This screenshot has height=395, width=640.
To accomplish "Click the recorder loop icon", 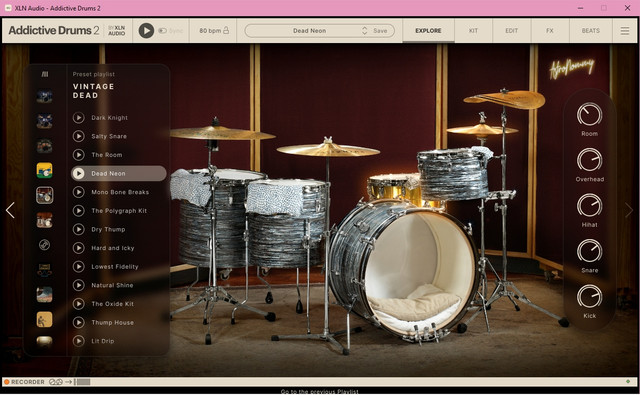I will (56, 382).
